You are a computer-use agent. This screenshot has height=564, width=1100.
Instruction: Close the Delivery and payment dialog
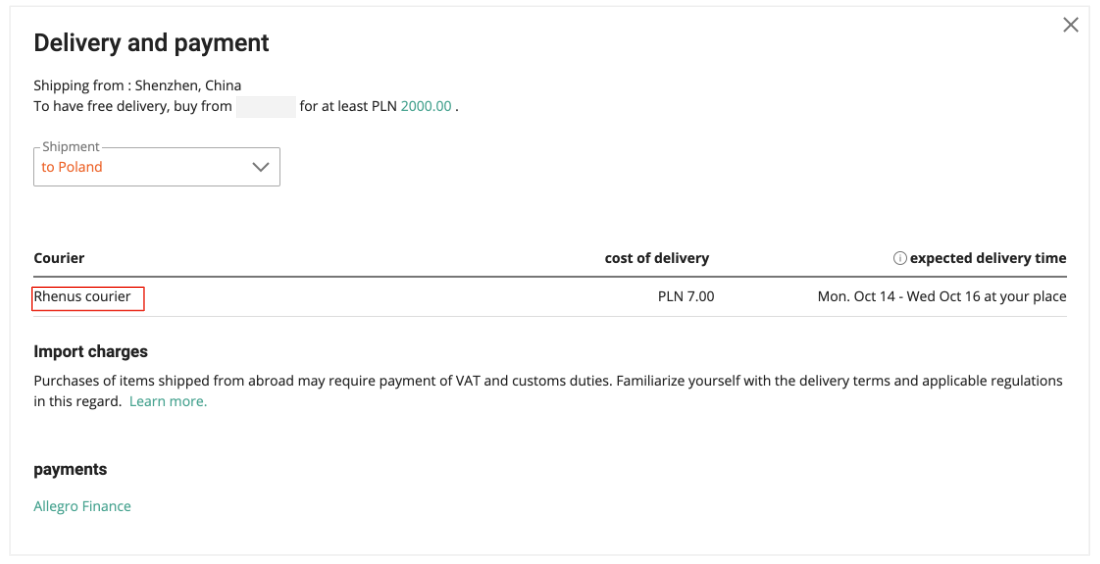point(1071,25)
